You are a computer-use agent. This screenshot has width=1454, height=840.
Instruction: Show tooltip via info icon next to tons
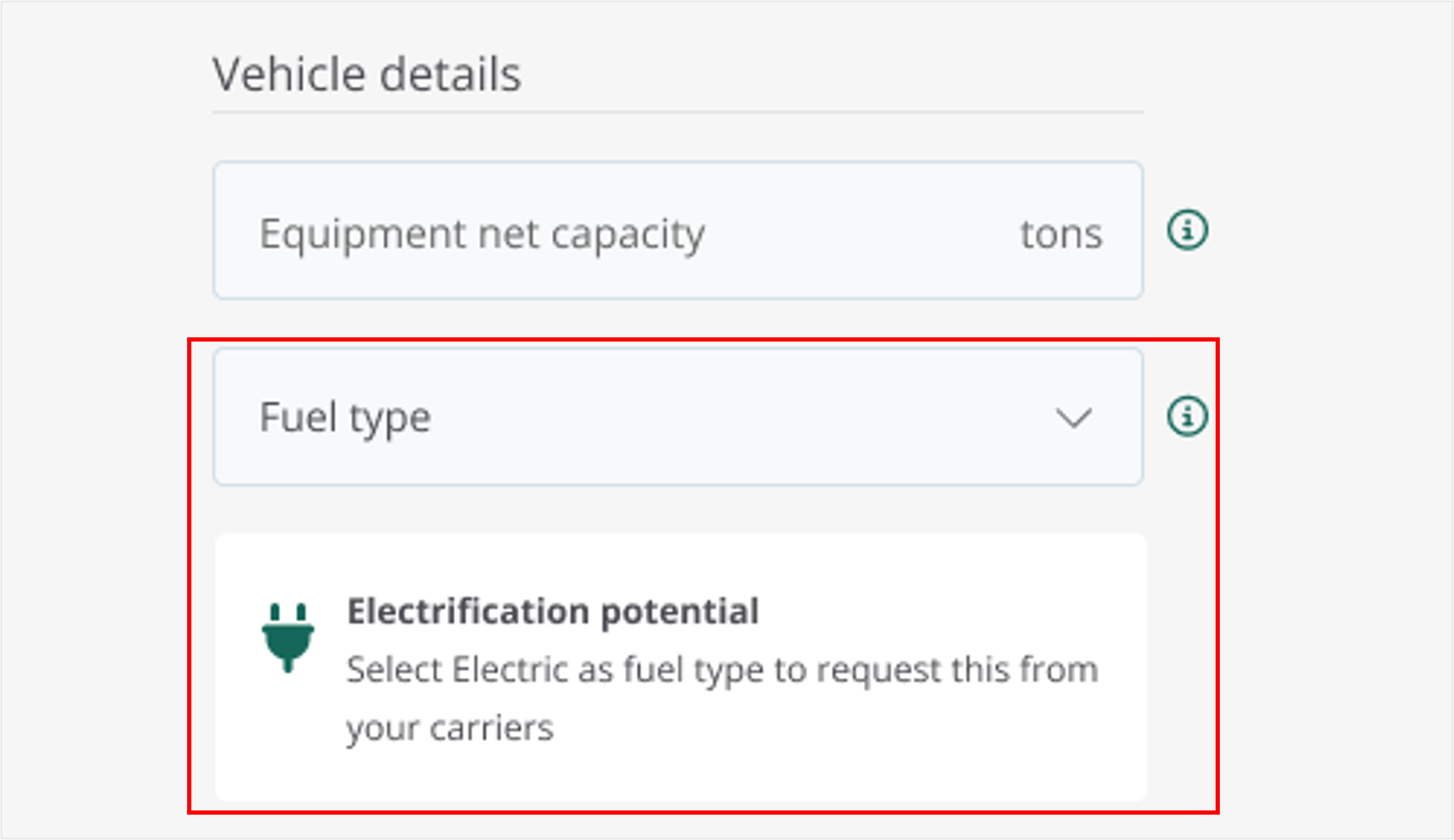pos(1187,230)
